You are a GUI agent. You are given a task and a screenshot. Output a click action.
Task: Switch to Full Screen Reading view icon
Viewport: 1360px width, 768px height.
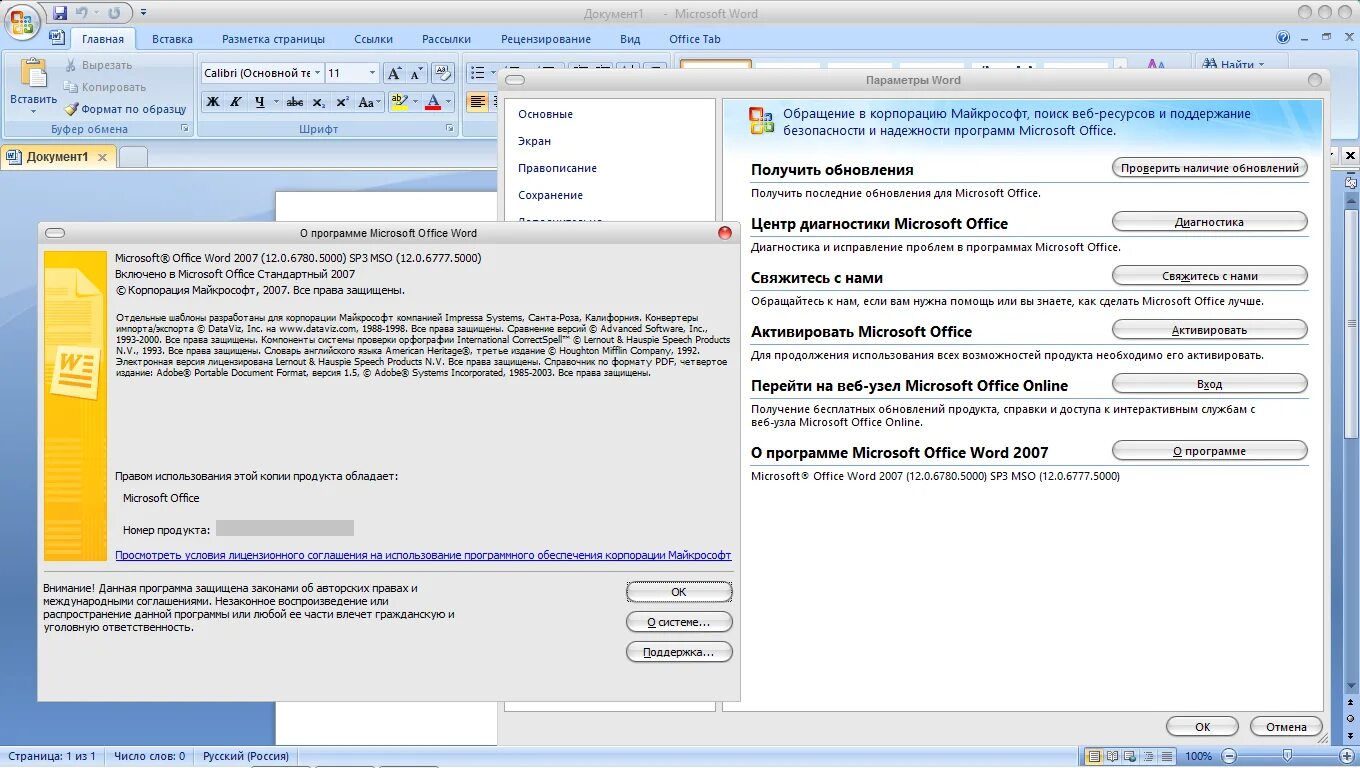pyautogui.click(x=1112, y=756)
